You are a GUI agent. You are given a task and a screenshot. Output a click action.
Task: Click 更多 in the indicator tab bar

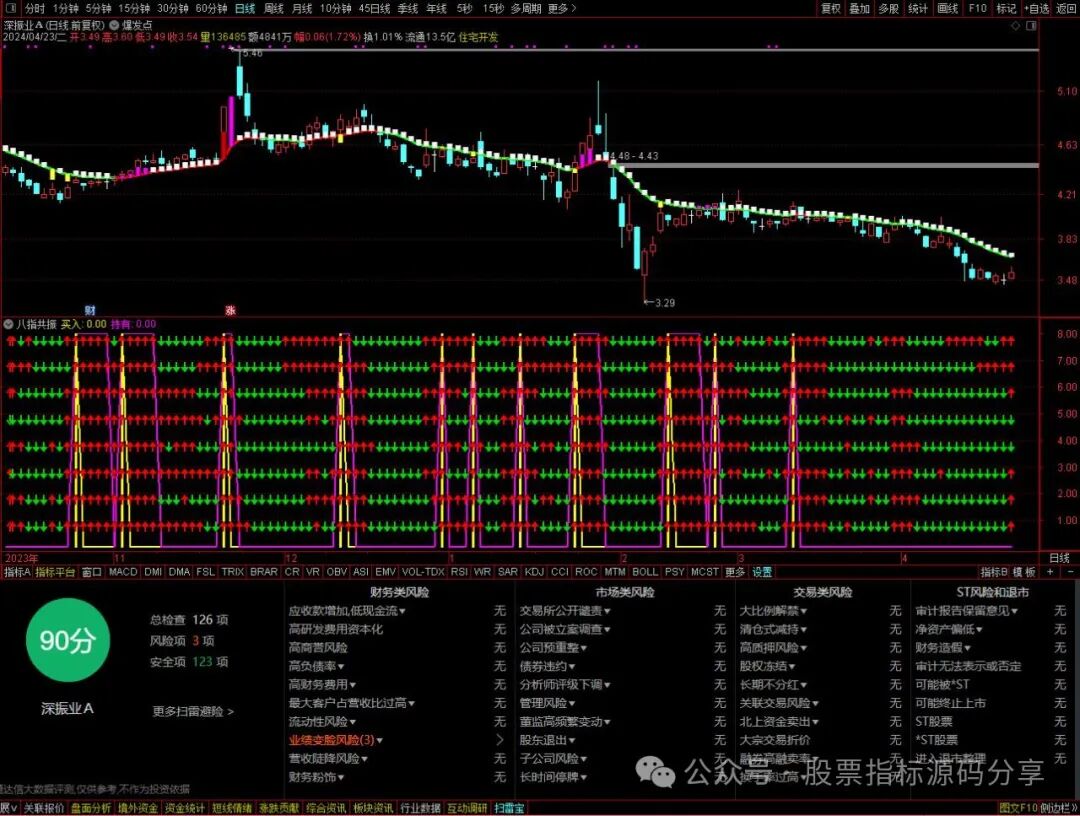[735, 572]
